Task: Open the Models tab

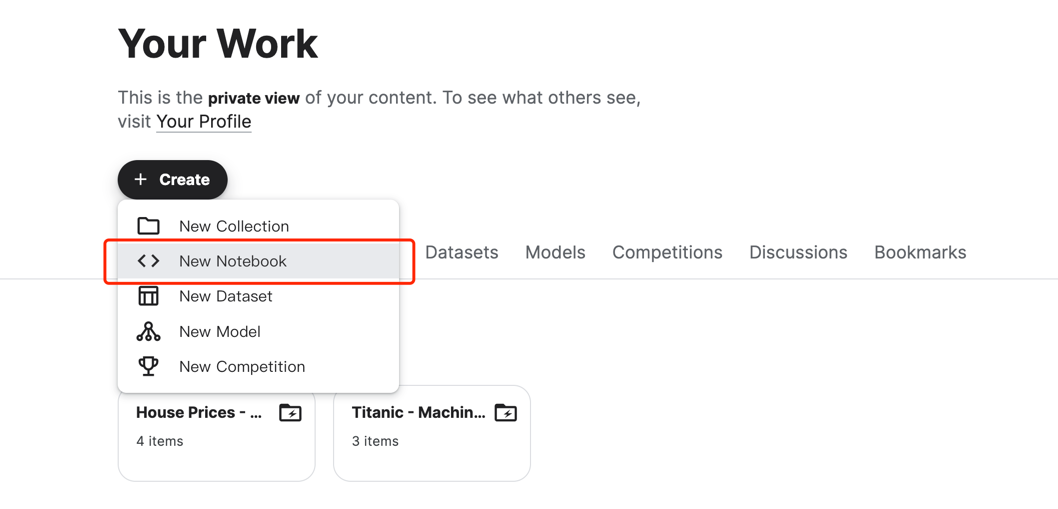Action: (x=555, y=252)
